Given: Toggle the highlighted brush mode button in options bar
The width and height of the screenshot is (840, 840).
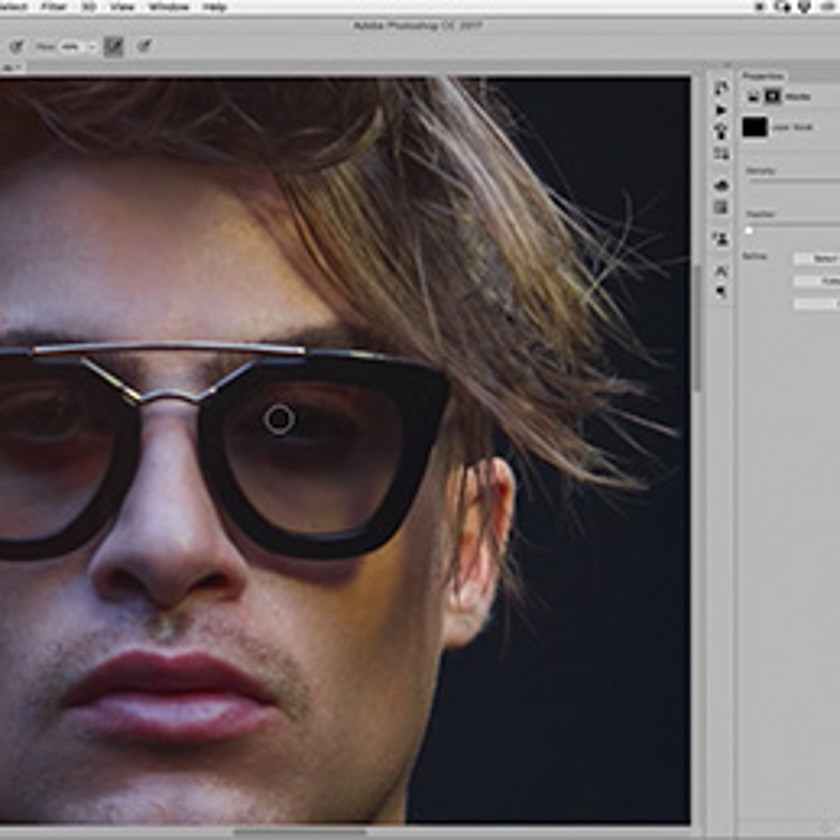Looking at the screenshot, I should point(113,47).
